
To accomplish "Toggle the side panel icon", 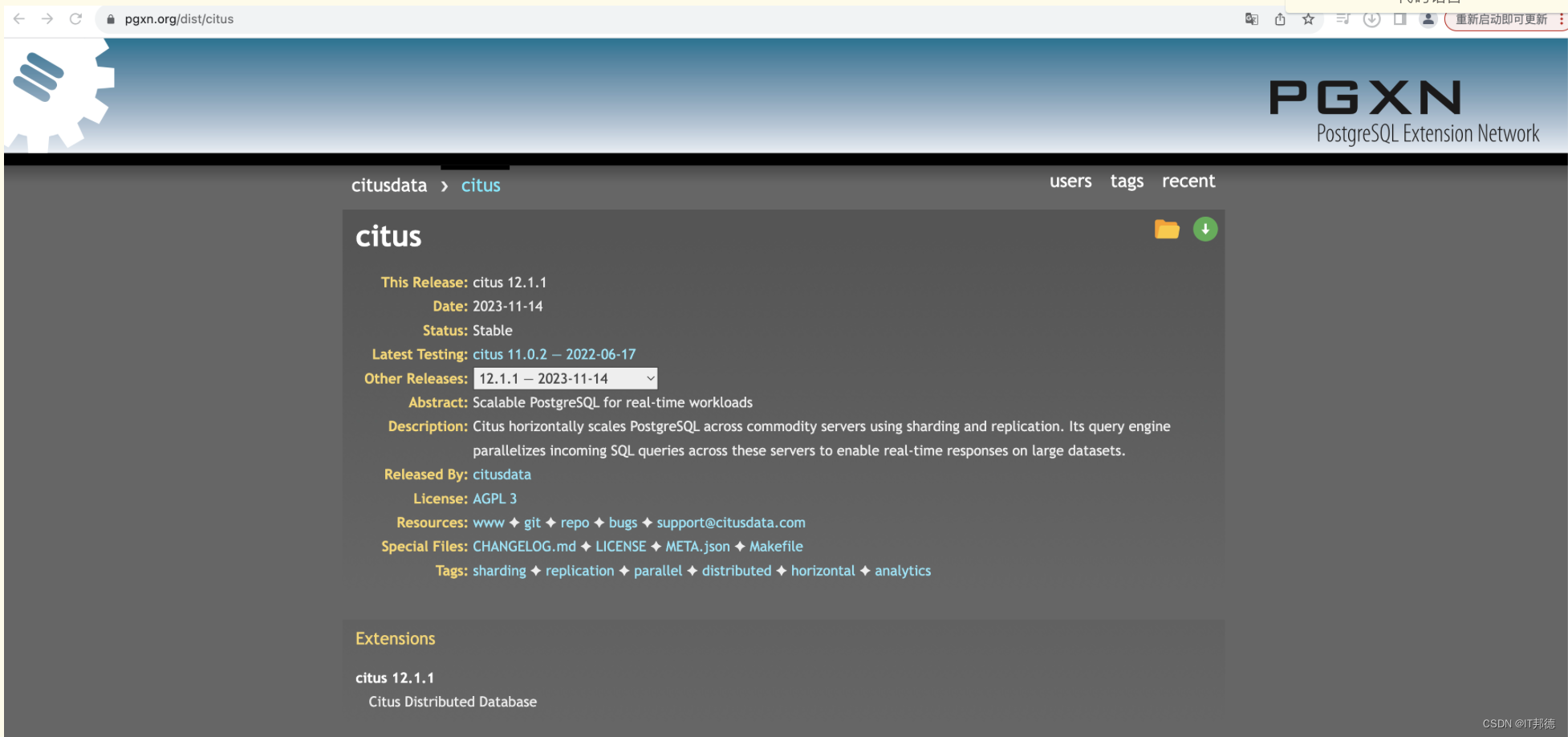I will [x=1399, y=19].
